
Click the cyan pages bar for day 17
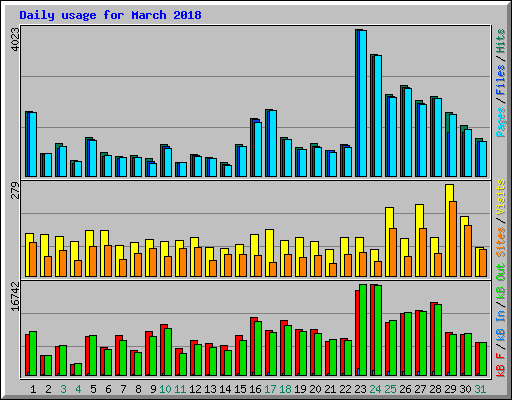pos(273,143)
